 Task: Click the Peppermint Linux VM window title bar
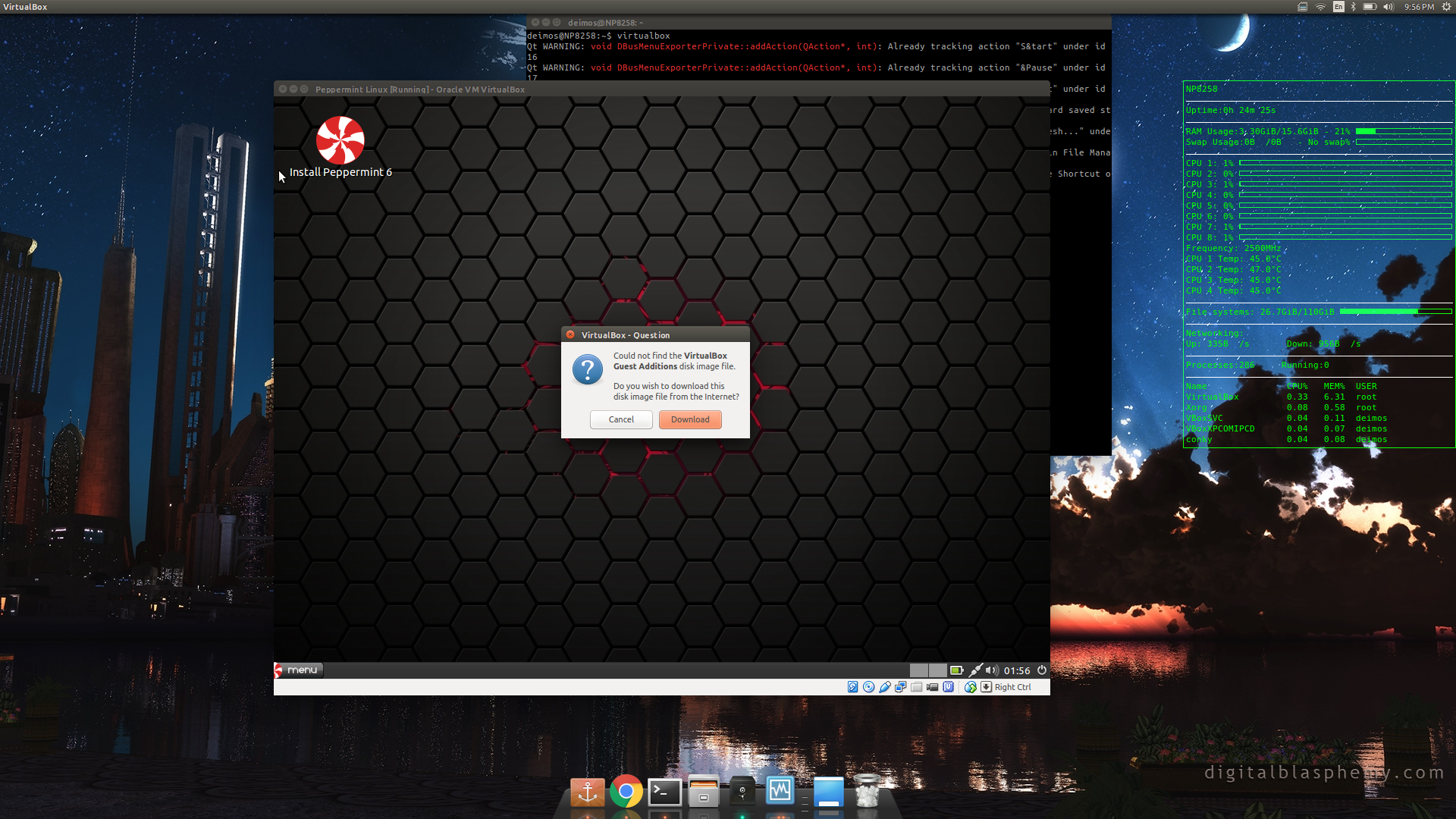click(x=661, y=89)
